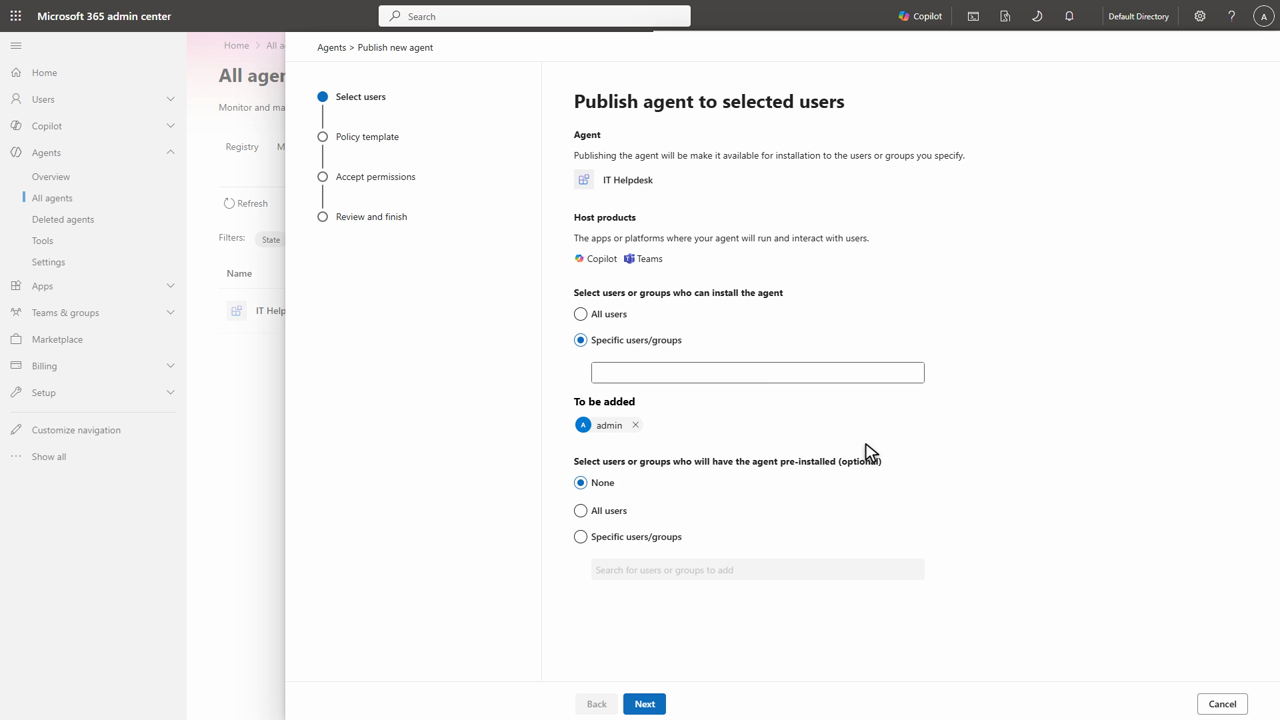Select Specific users/groups for pre-install
Screen dimensions: 1280x720
pos(580,537)
